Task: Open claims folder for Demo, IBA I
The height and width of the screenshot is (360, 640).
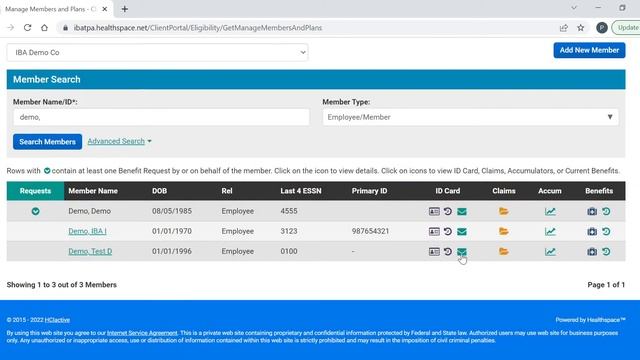Action: coord(504,231)
